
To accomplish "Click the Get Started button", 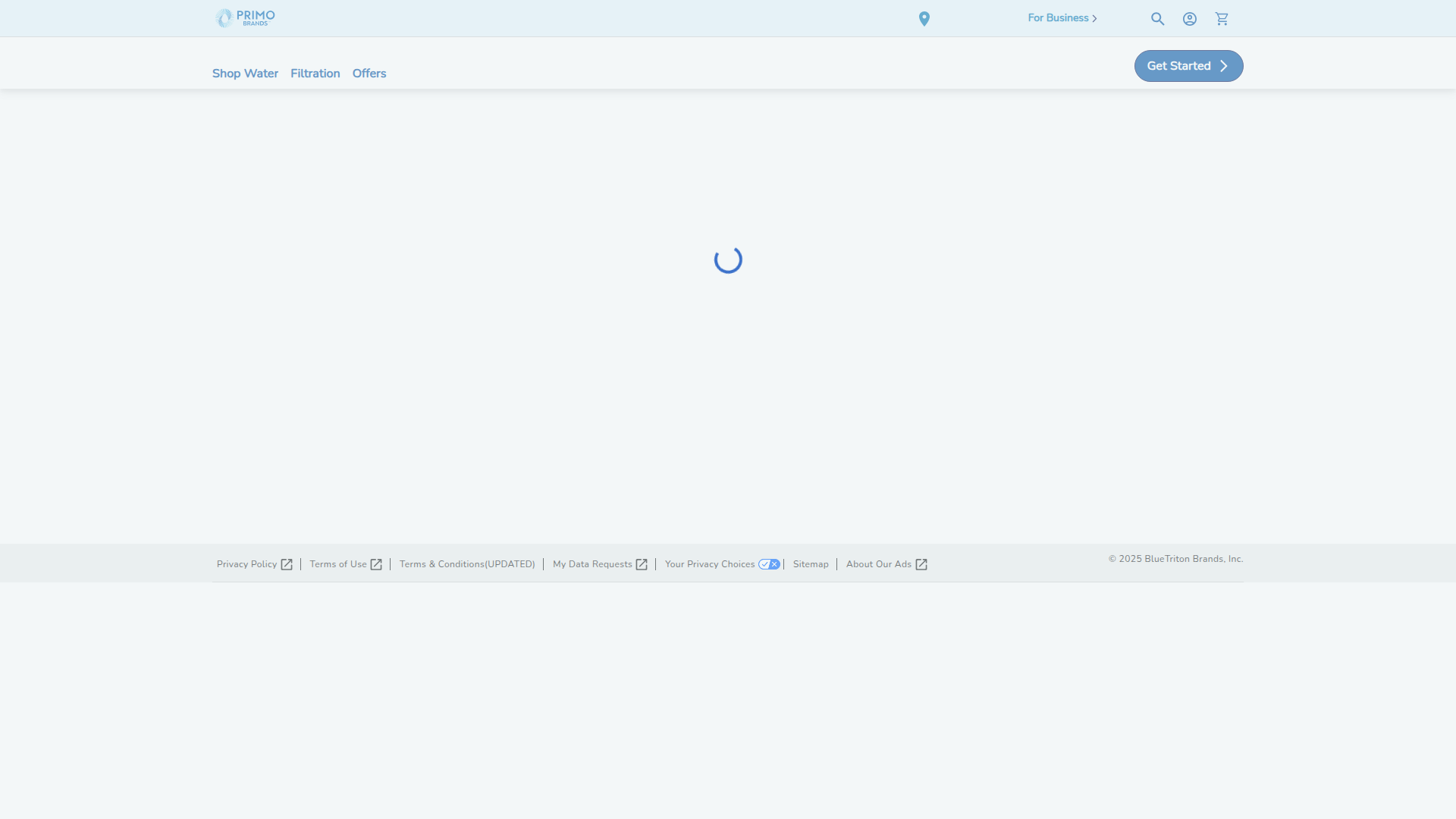I will coord(1188,66).
